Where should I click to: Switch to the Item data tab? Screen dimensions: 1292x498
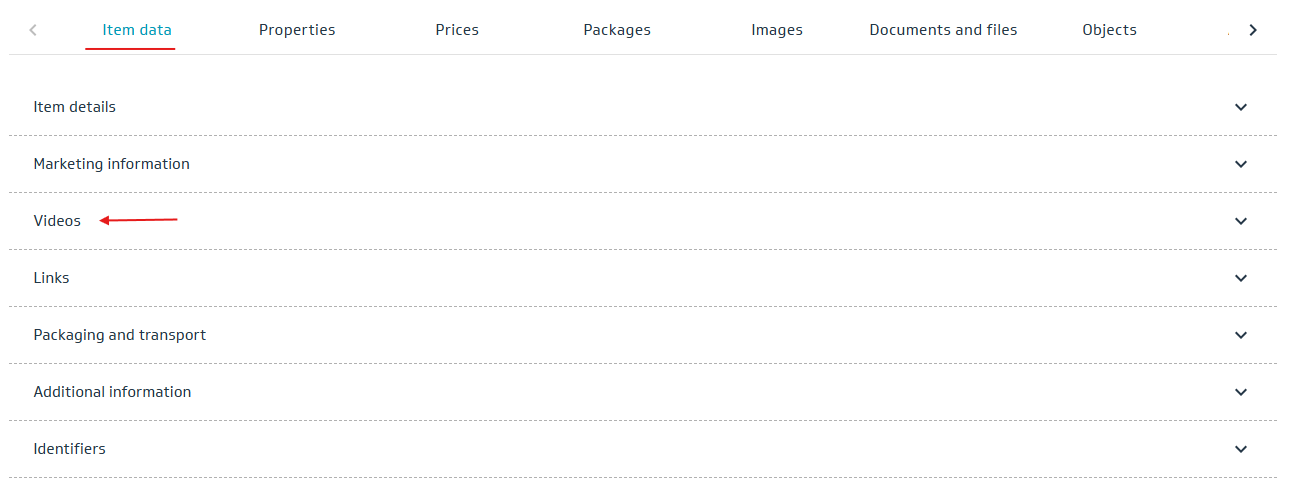point(137,30)
